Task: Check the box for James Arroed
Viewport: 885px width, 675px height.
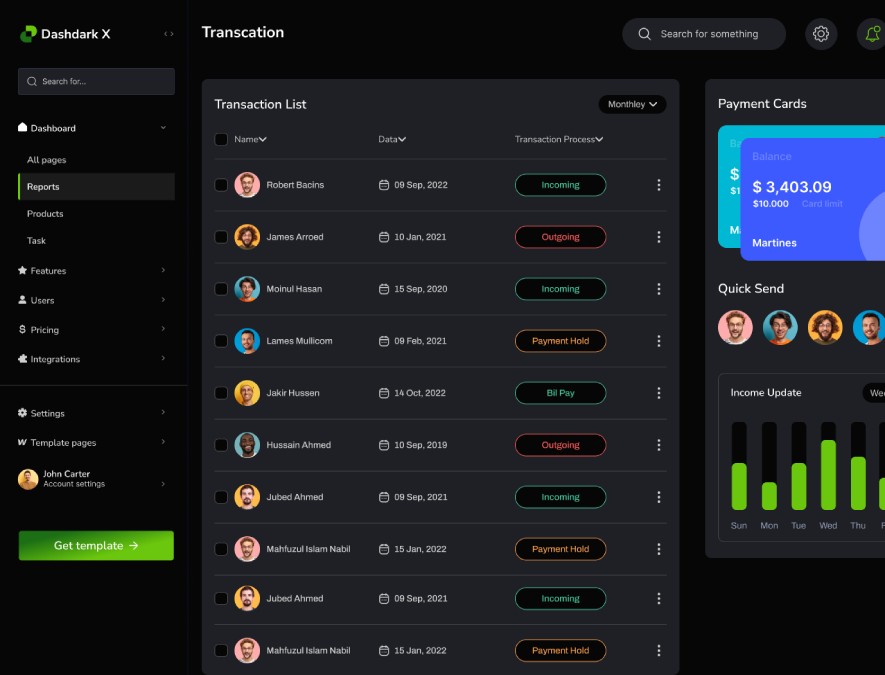Action: [221, 237]
